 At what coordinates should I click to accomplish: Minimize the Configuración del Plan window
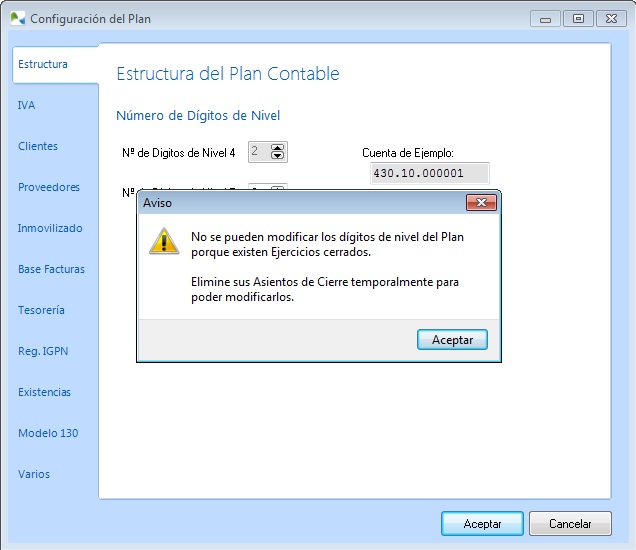(545, 19)
